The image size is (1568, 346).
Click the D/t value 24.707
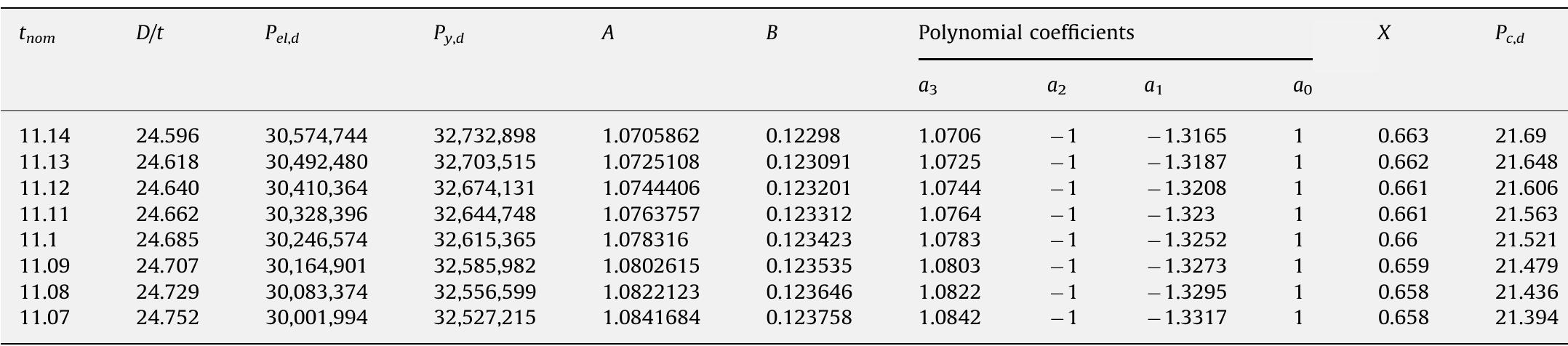[x=167, y=266]
